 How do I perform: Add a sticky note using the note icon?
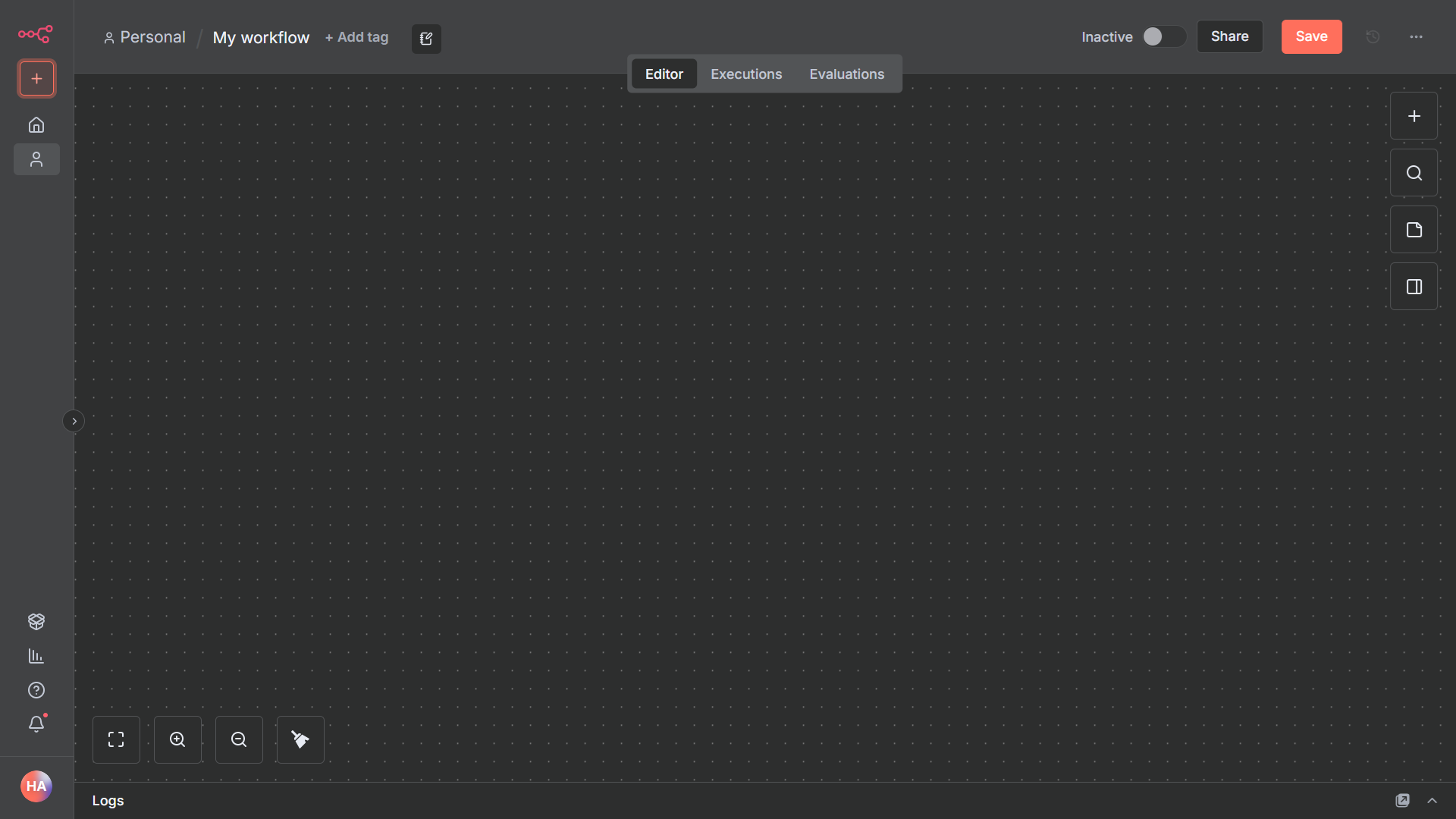1414,229
